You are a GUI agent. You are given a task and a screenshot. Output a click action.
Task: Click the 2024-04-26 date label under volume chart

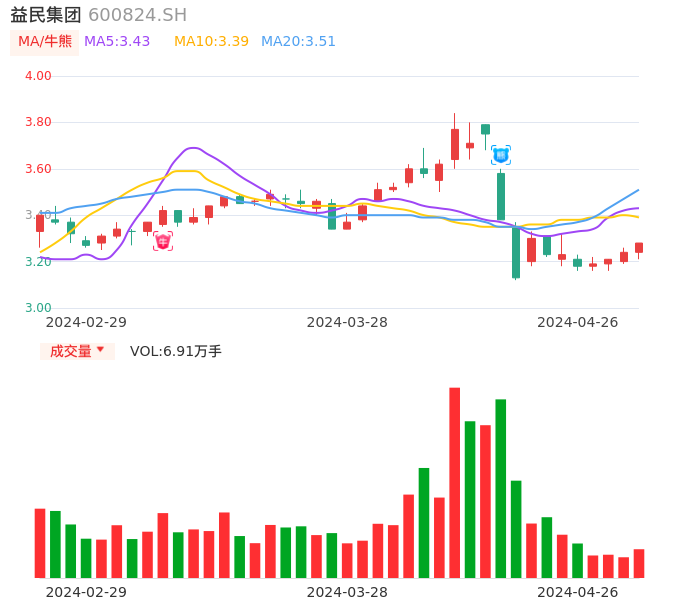click(578, 592)
